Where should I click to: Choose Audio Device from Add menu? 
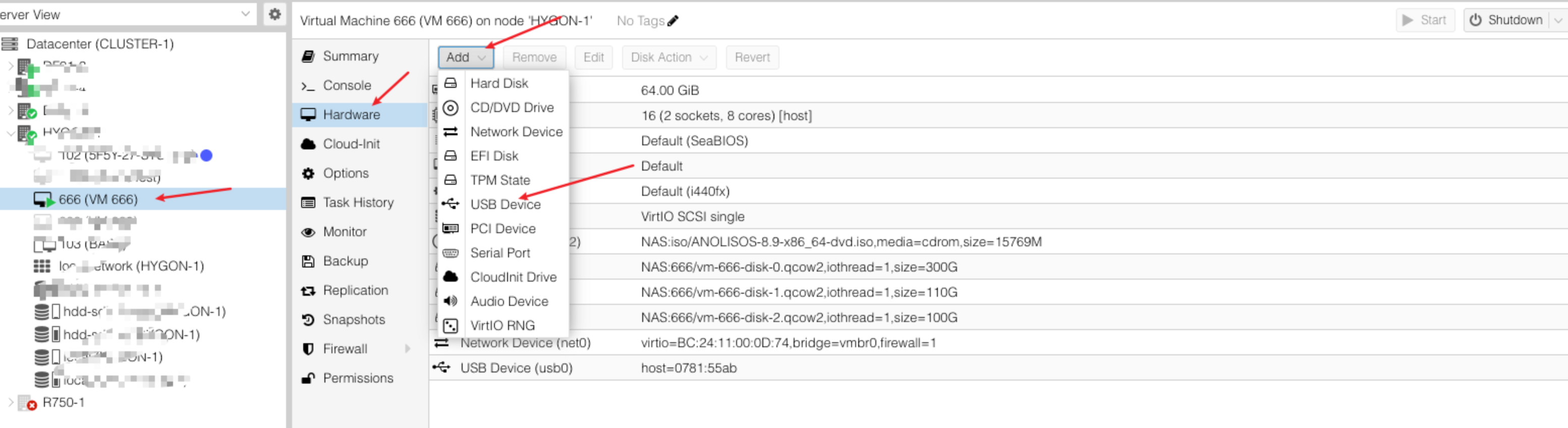click(x=503, y=301)
